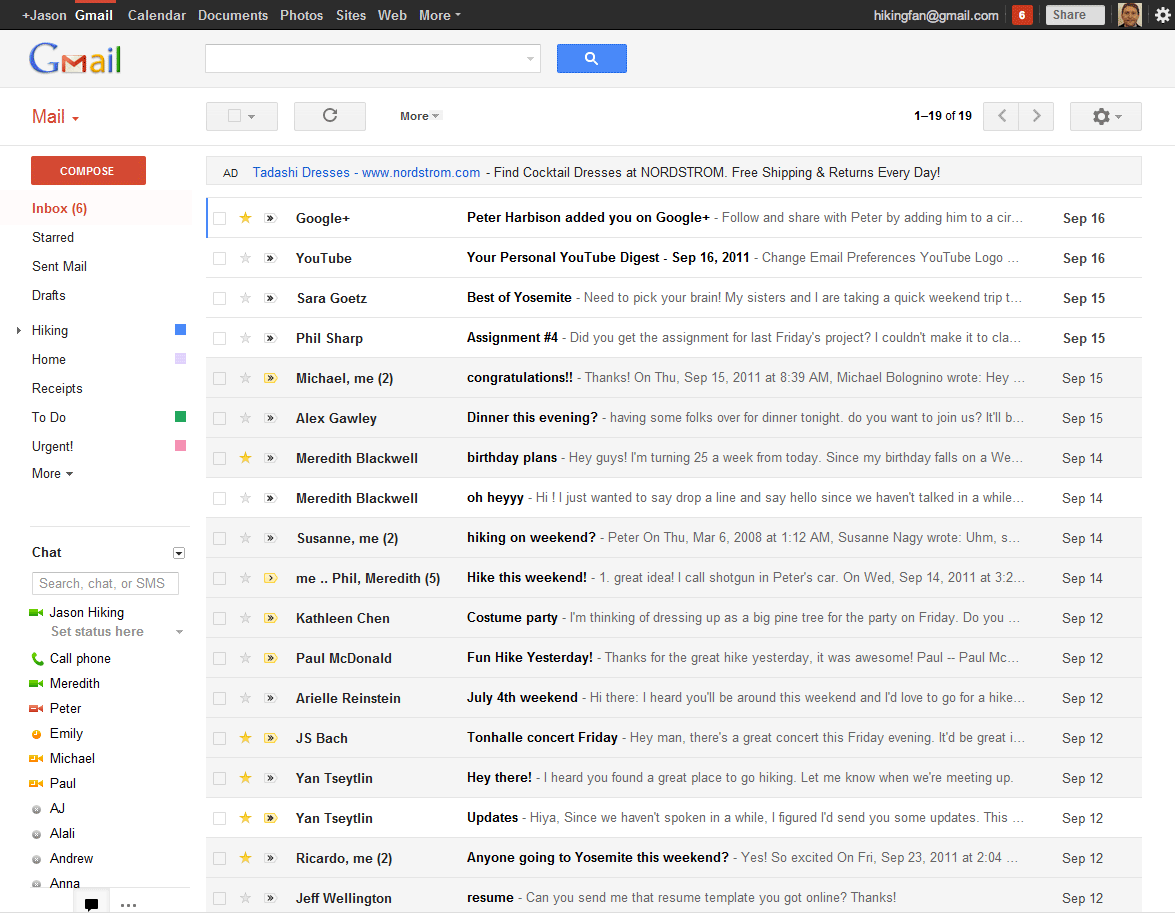Image resolution: width=1175 pixels, height=913 pixels.
Task: Go to the next page of messages
Action: (1036, 116)
